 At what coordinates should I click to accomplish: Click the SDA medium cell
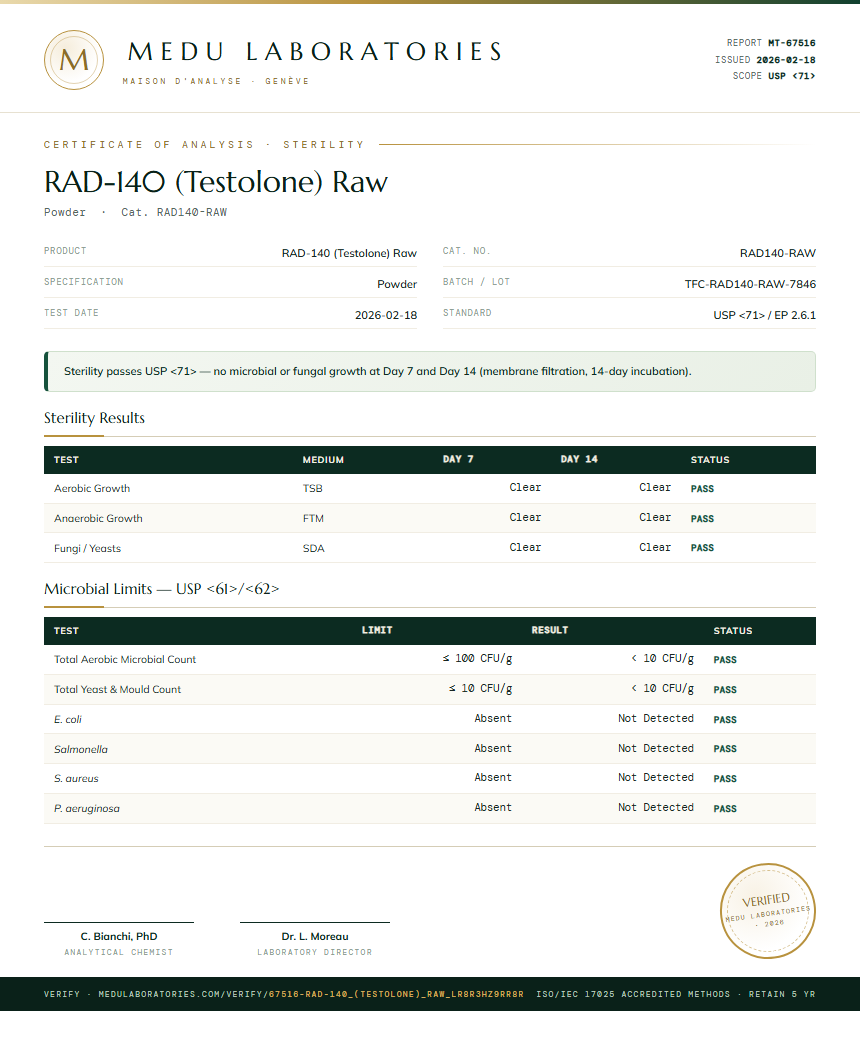pos(313,548)
